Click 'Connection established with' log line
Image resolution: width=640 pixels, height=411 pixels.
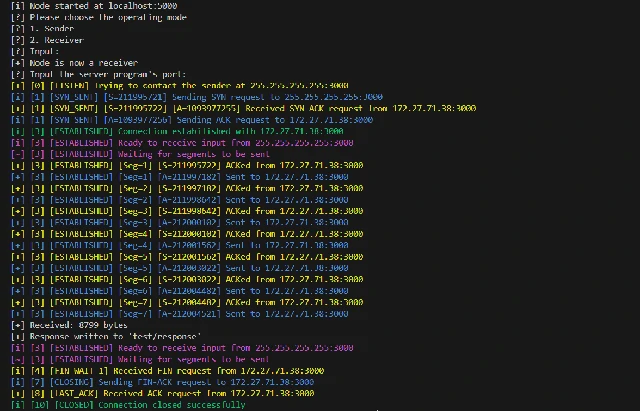(177, 131)
